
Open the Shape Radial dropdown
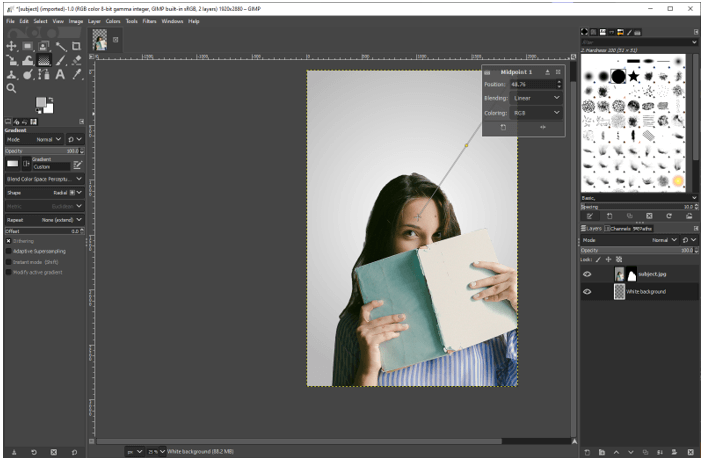pyautogui.click(x=44, y=193)
